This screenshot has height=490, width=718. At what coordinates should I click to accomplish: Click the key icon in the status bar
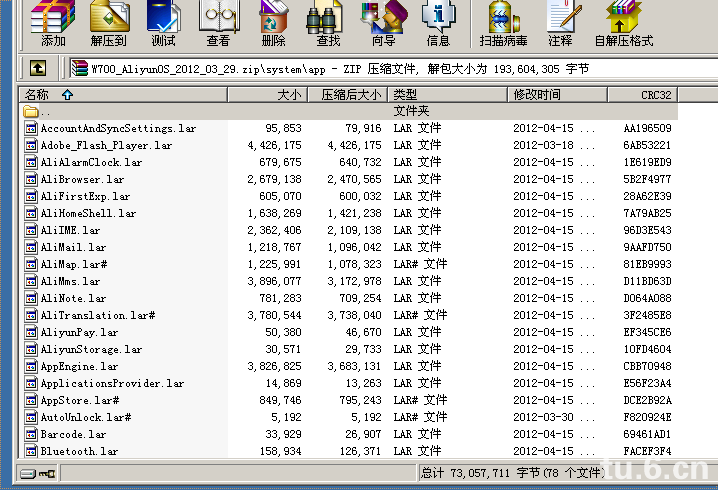pos(47,474)
